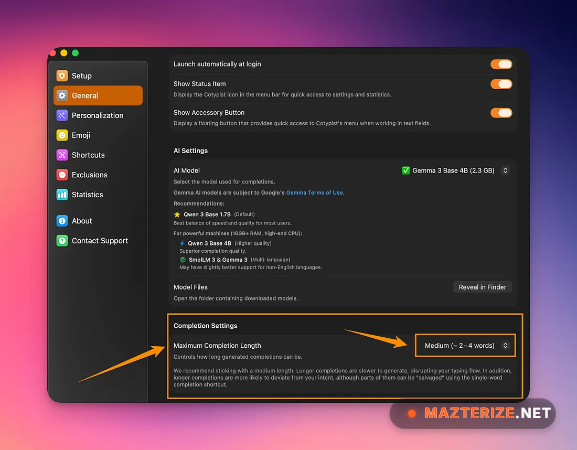This screenshot has width=577, height=450.
Task: Click the yellow star beside Qwen 3 Base 1.7B
Action: click(x=177, y=214)
